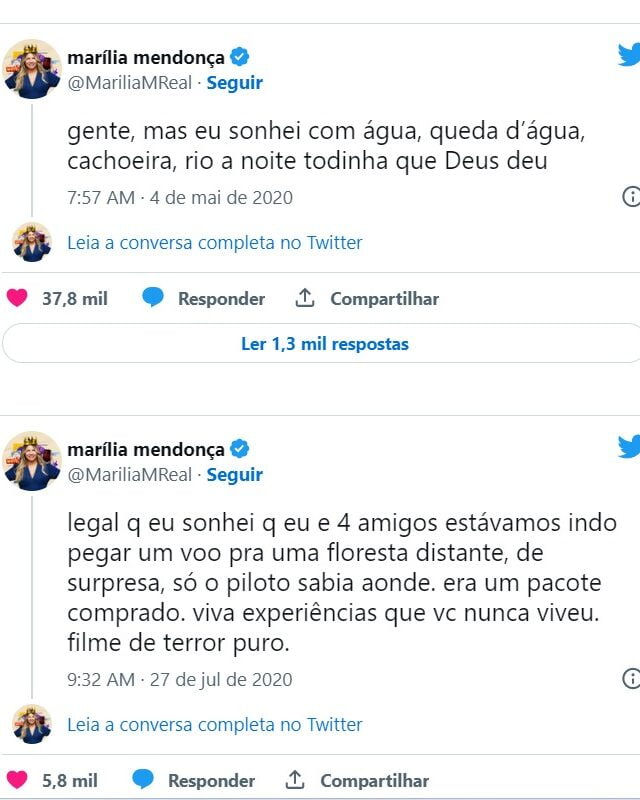Open the @MariliaMReal handle in second tweet
640x800 pixels.
pos(130,474)
